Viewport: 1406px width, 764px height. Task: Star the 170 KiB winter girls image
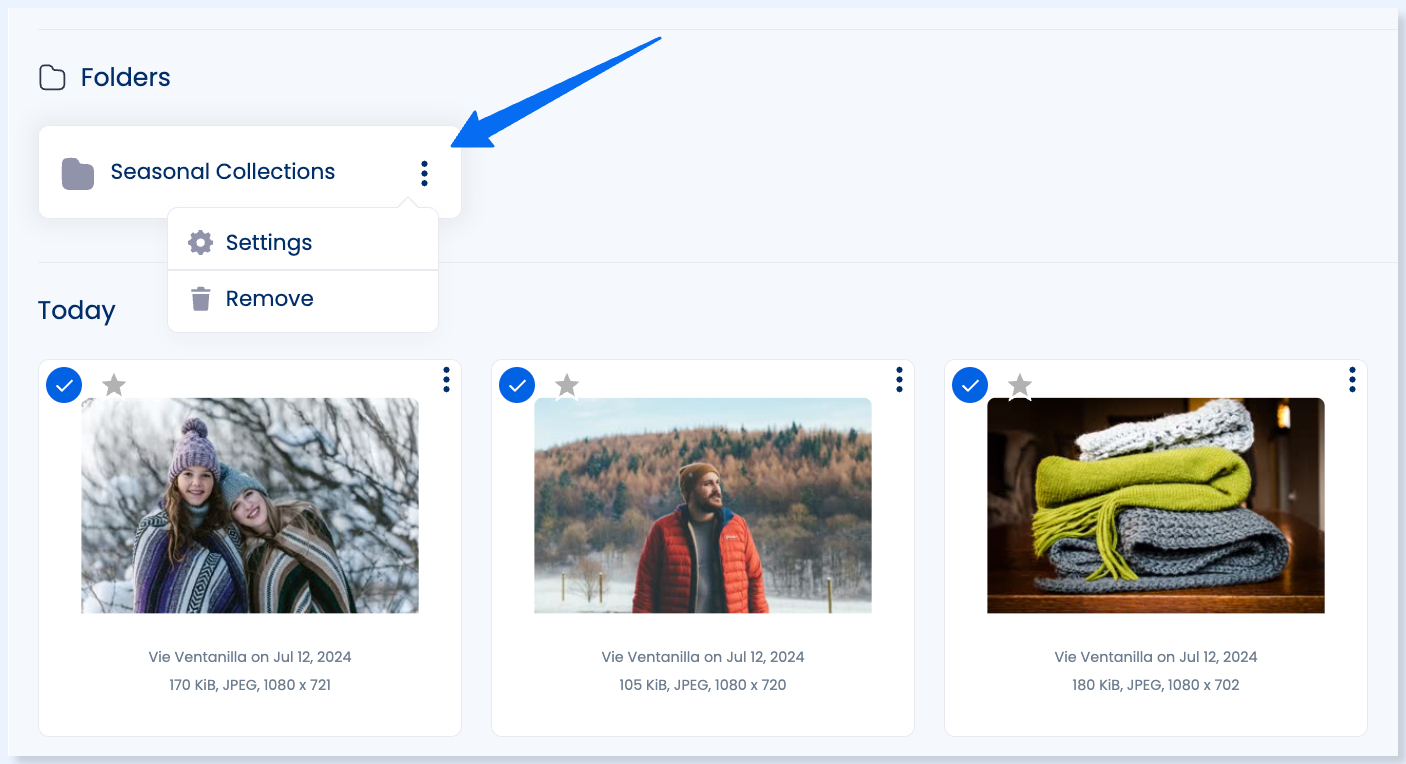pos(114,384)
